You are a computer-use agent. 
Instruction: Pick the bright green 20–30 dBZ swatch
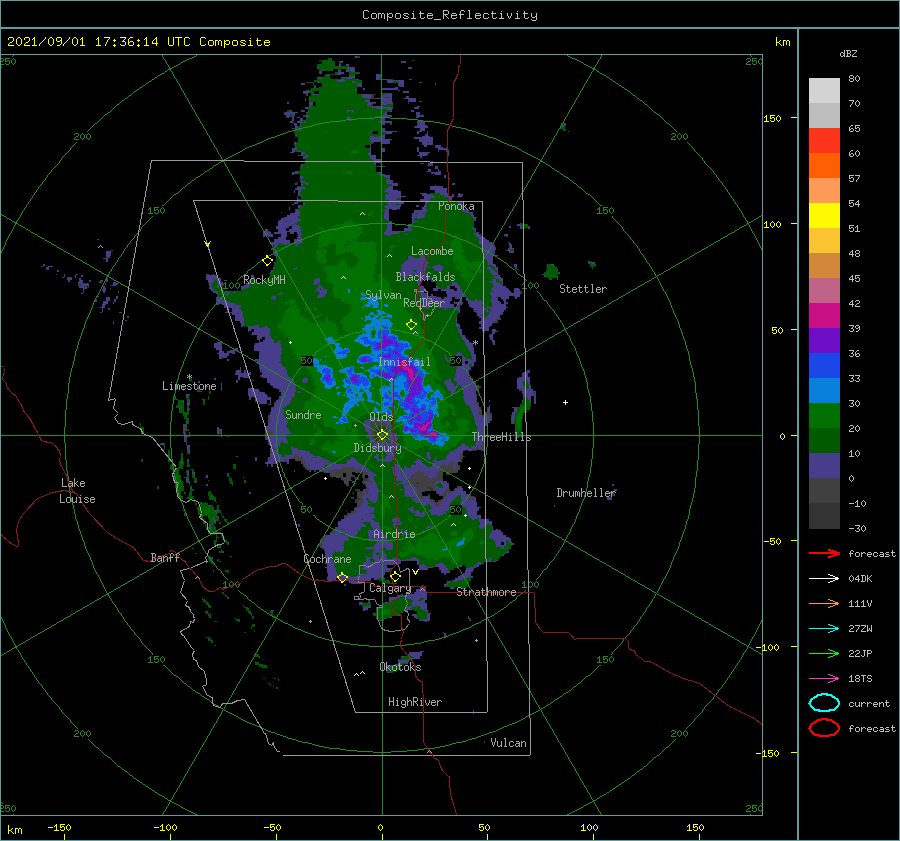(x=824, y=416)
